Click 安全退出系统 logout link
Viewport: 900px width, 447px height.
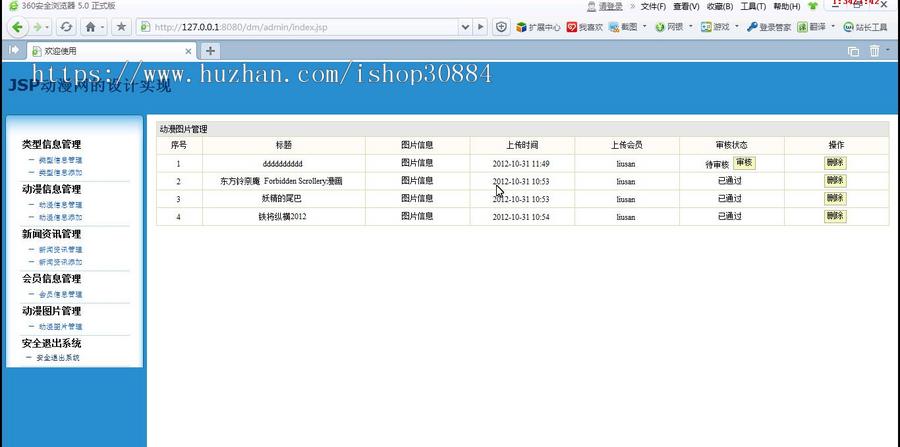click(57, 357)
